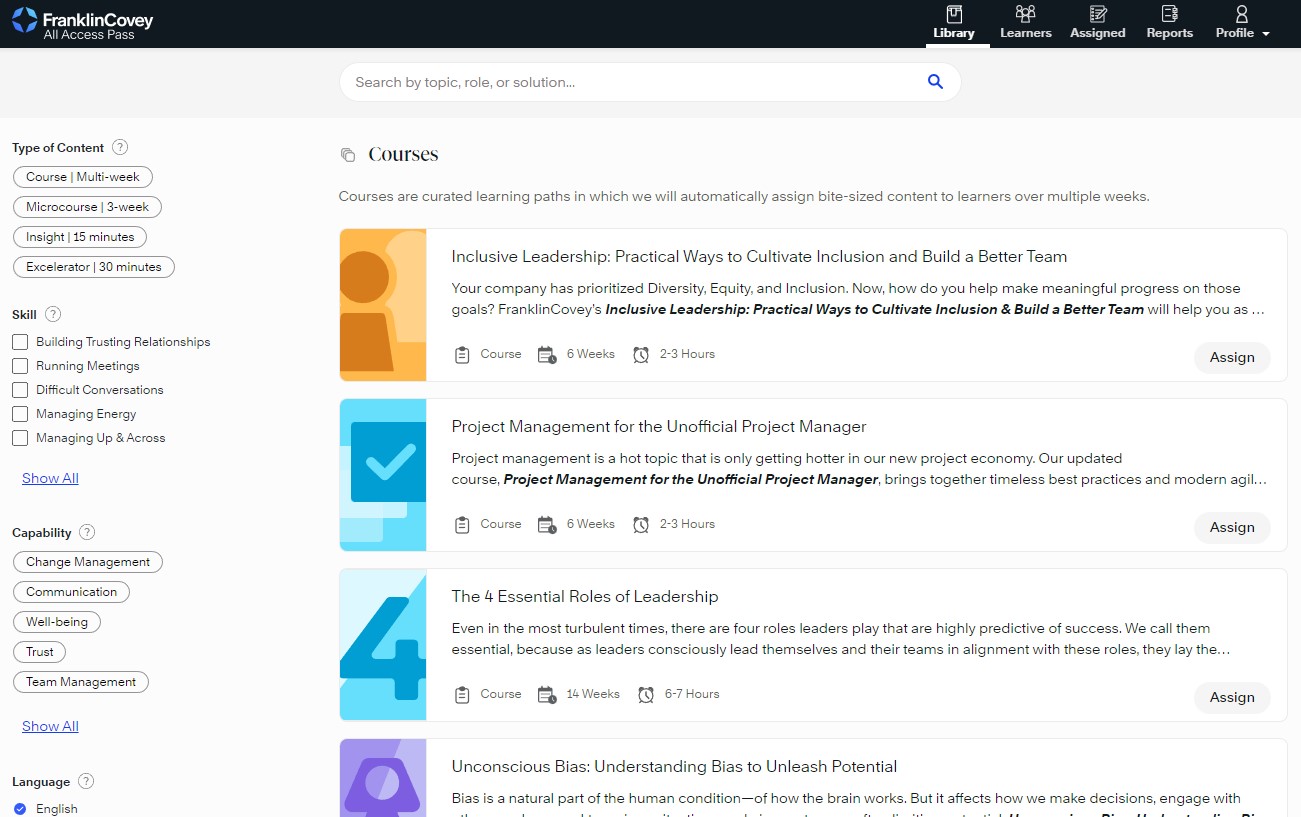This screenshot has width=1301, height=817.
Task: Select the Change Management capability
Action: 88,562
